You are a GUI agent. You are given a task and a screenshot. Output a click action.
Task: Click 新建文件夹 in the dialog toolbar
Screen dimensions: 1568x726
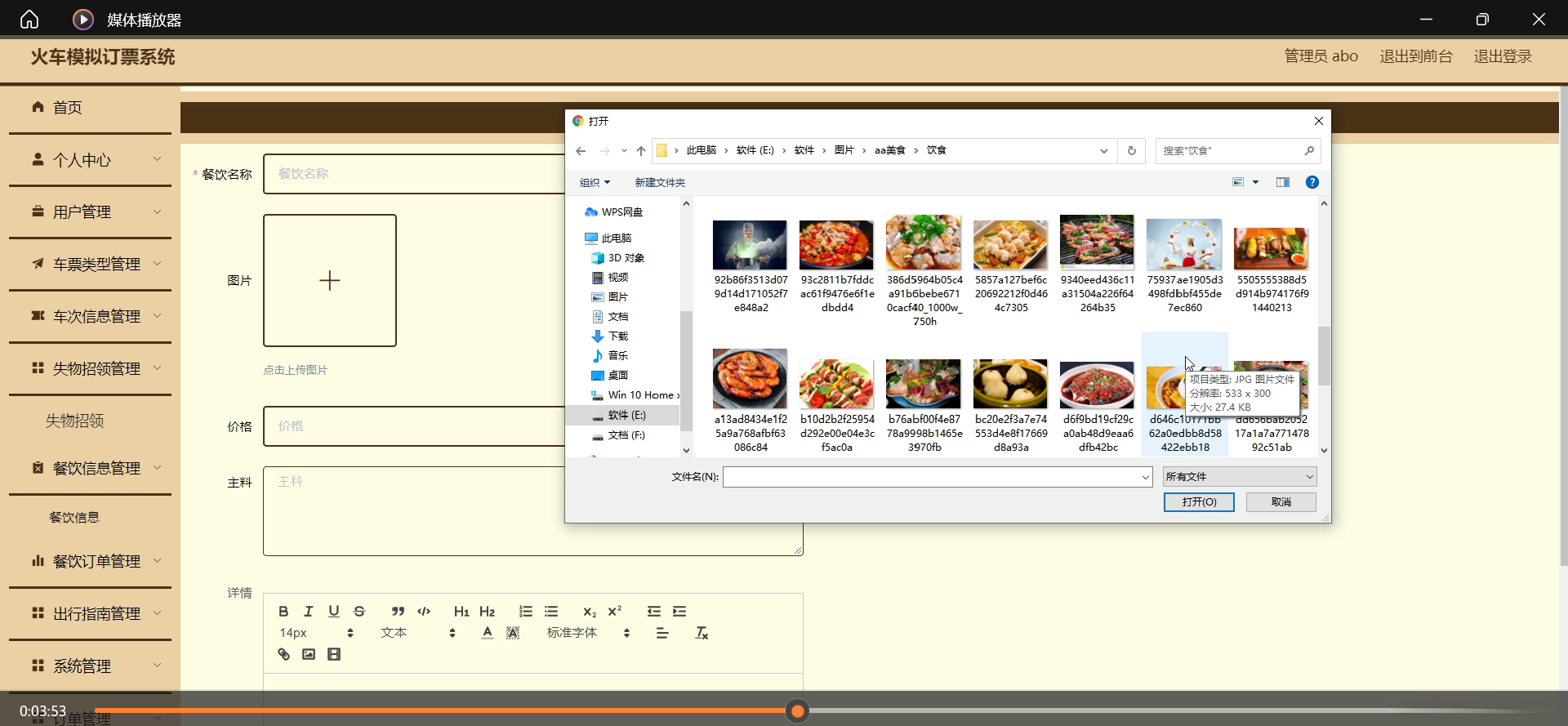tap(660, 183)
